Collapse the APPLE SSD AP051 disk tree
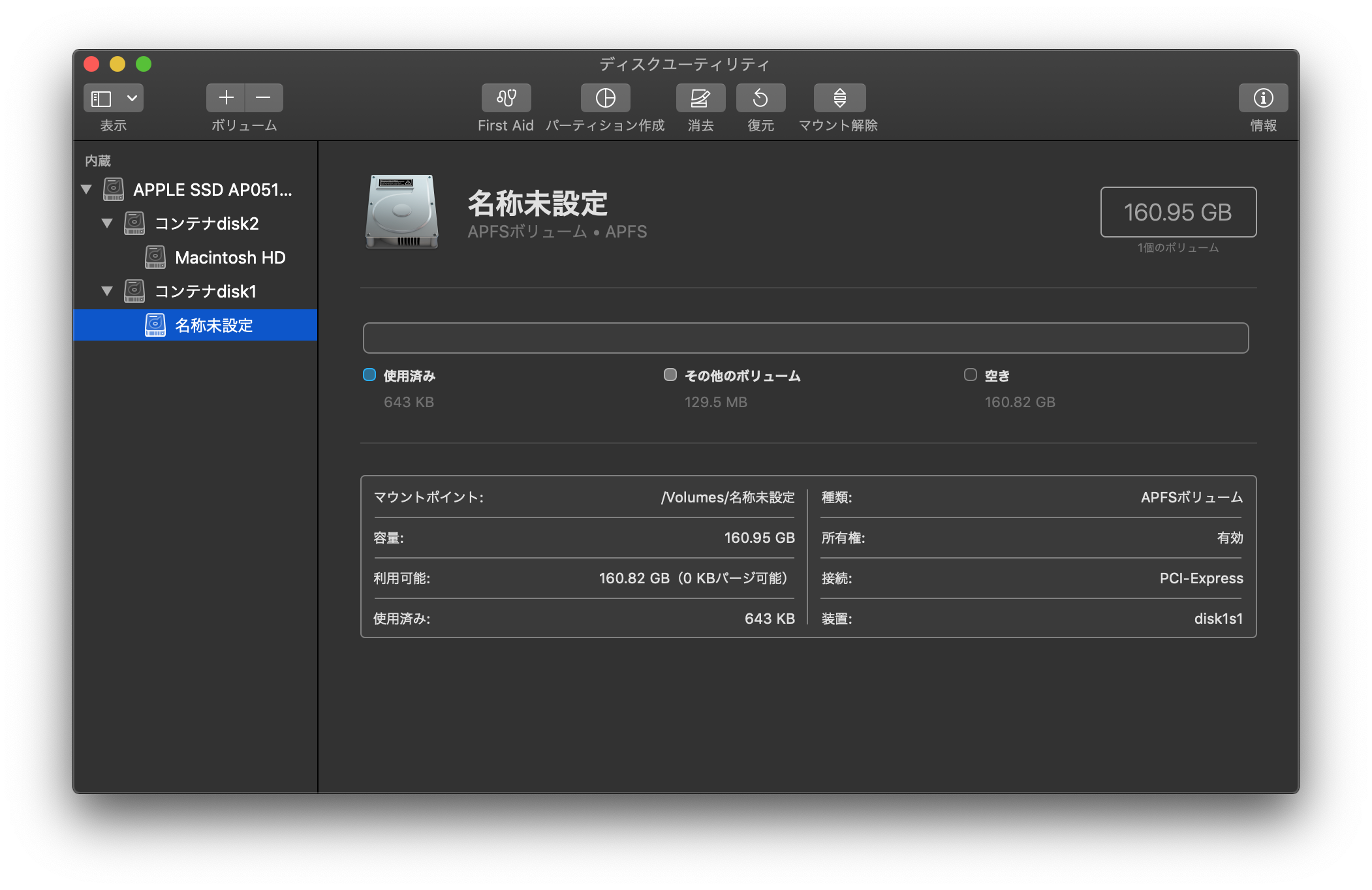The height and width of the screenshot is (890, 1372). pos(86,190)
